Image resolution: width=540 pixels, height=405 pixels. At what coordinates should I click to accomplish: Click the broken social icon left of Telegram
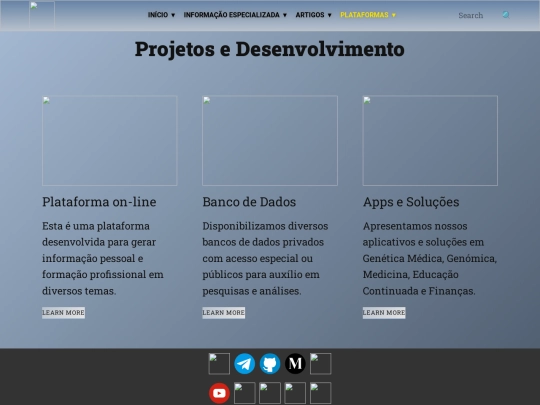pos(219,364)
